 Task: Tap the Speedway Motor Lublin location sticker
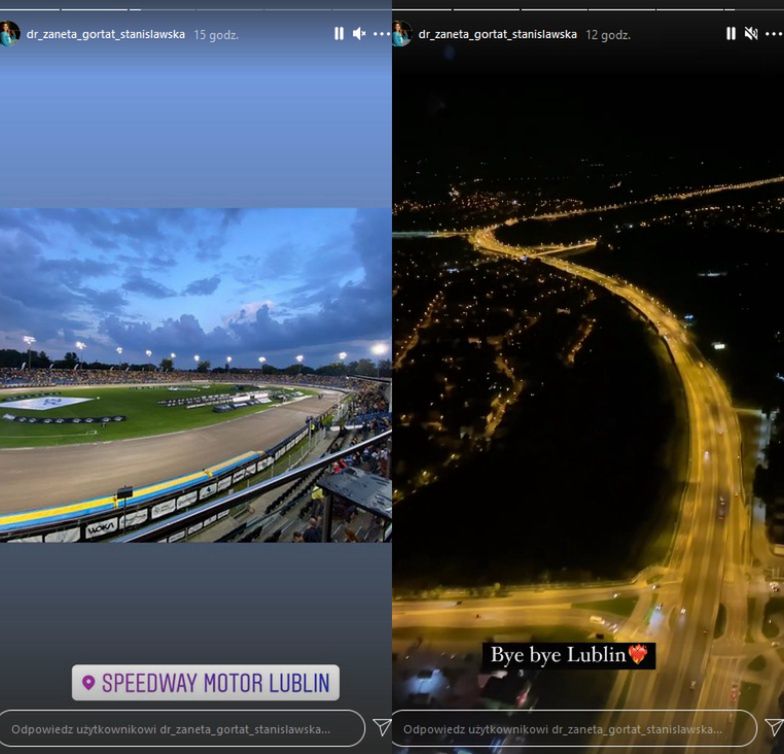pyautogui.click(x=206, y=682)
